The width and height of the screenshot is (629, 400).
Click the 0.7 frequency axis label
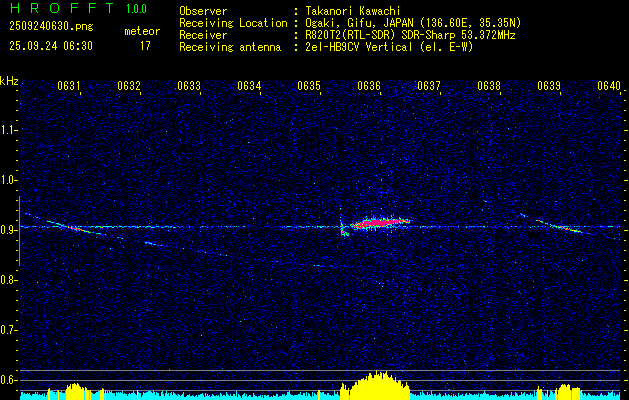coord(9,330)
